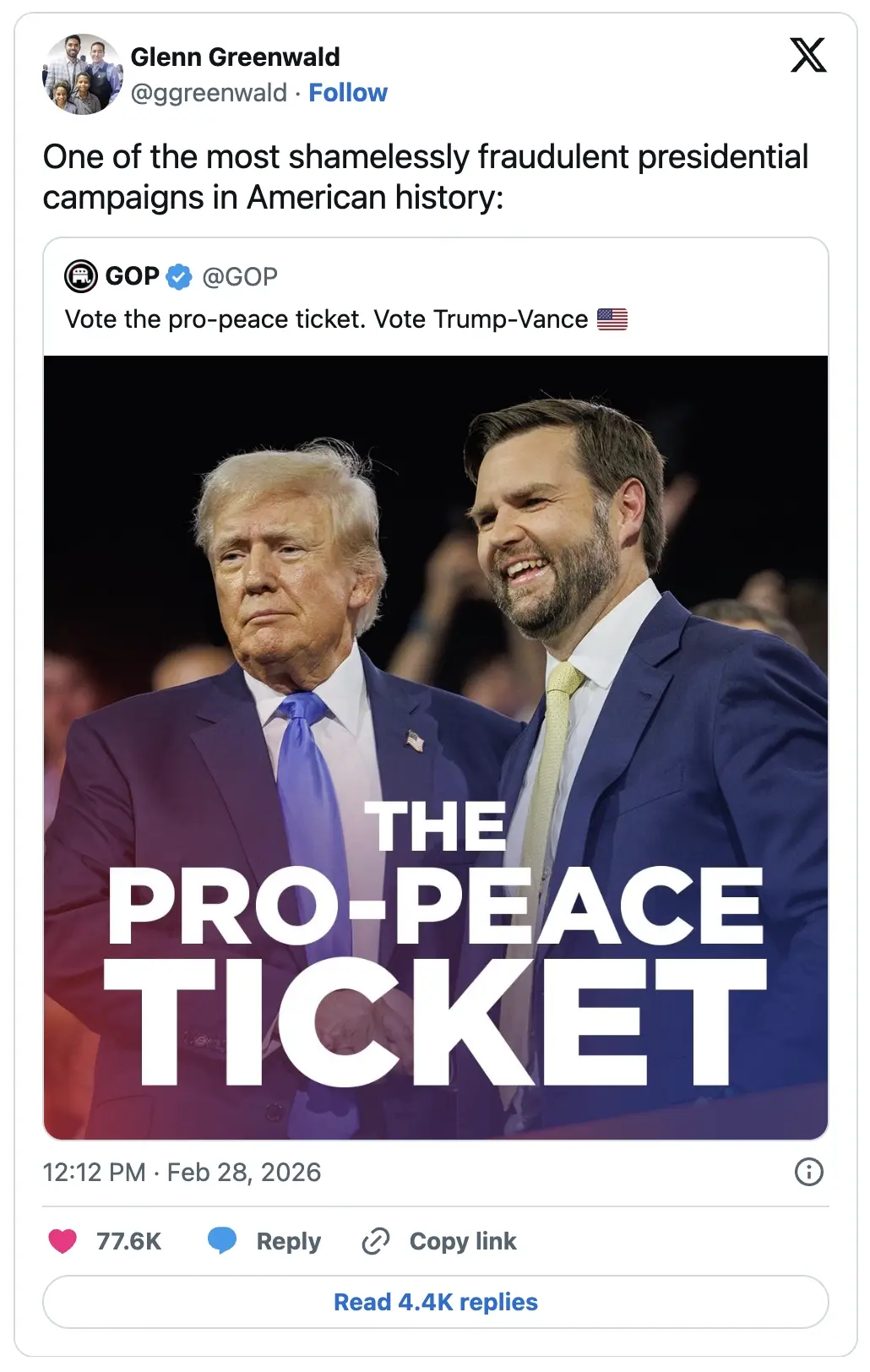Click the GOP elephant avatar icon
The width and height of the screenshot is (870, 1372).
click(81, 276)
